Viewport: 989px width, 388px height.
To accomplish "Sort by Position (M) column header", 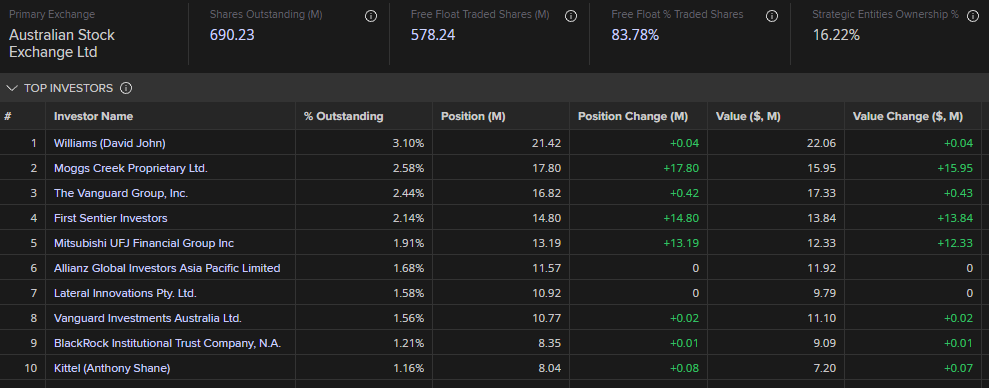I will (x=473, y=117).
